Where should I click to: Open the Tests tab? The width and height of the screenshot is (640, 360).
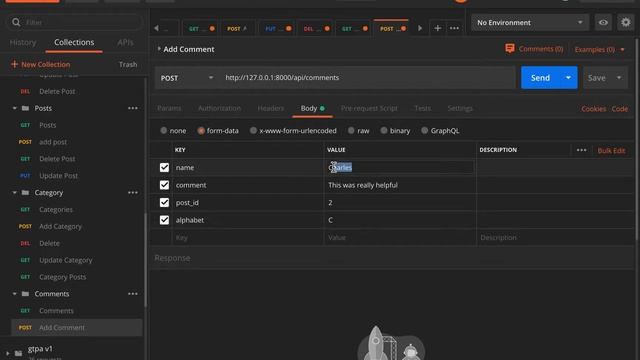click(422, 108)
